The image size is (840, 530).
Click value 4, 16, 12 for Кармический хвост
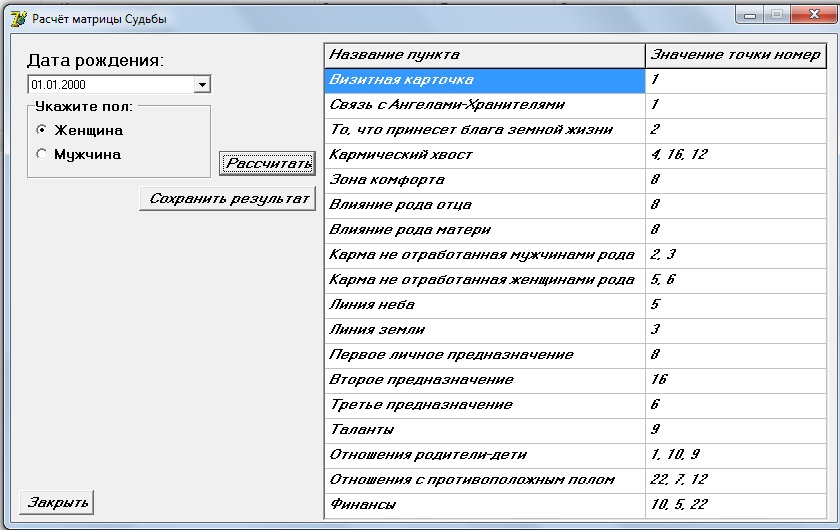pyautogui.click(x=736, y=155)
